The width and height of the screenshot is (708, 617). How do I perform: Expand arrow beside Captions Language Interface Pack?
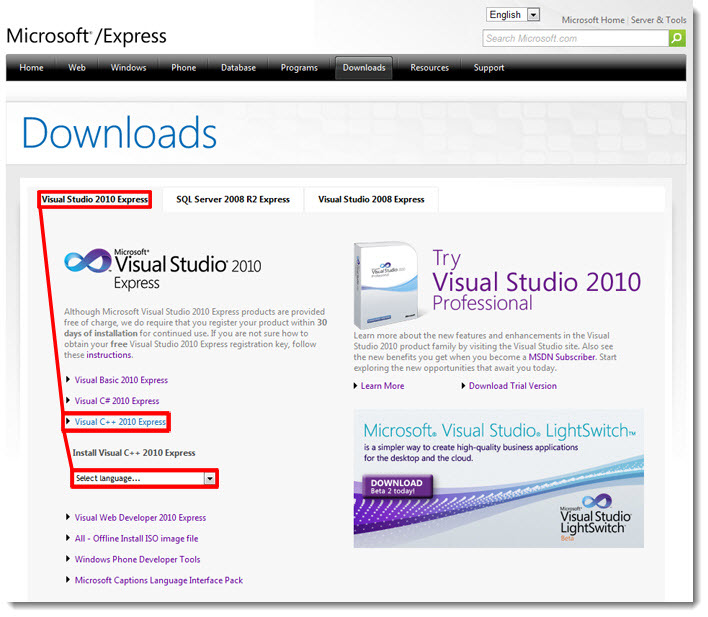coord(68,579)
